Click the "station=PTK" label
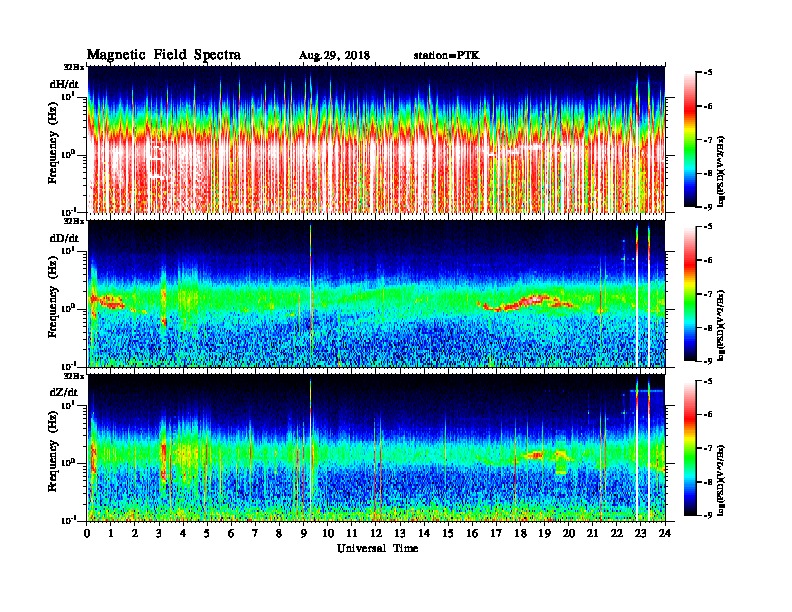792x612 pixels. 447,56
